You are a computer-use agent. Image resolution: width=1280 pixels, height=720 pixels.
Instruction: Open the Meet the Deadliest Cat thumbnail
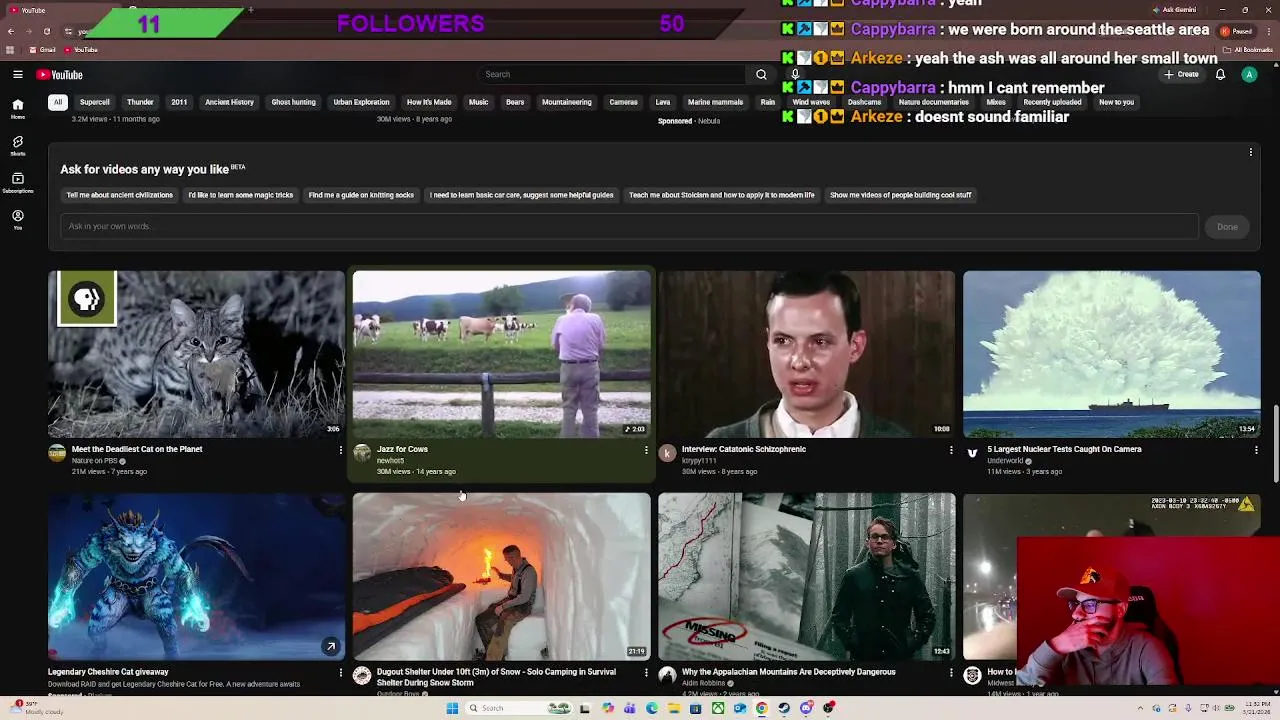[196, 354]
